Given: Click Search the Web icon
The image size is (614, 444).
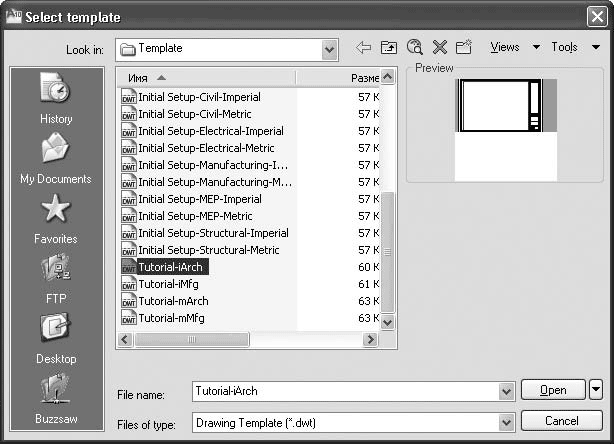Looking at the screenshot, I should pyautogui.click(x=414, y=48).
